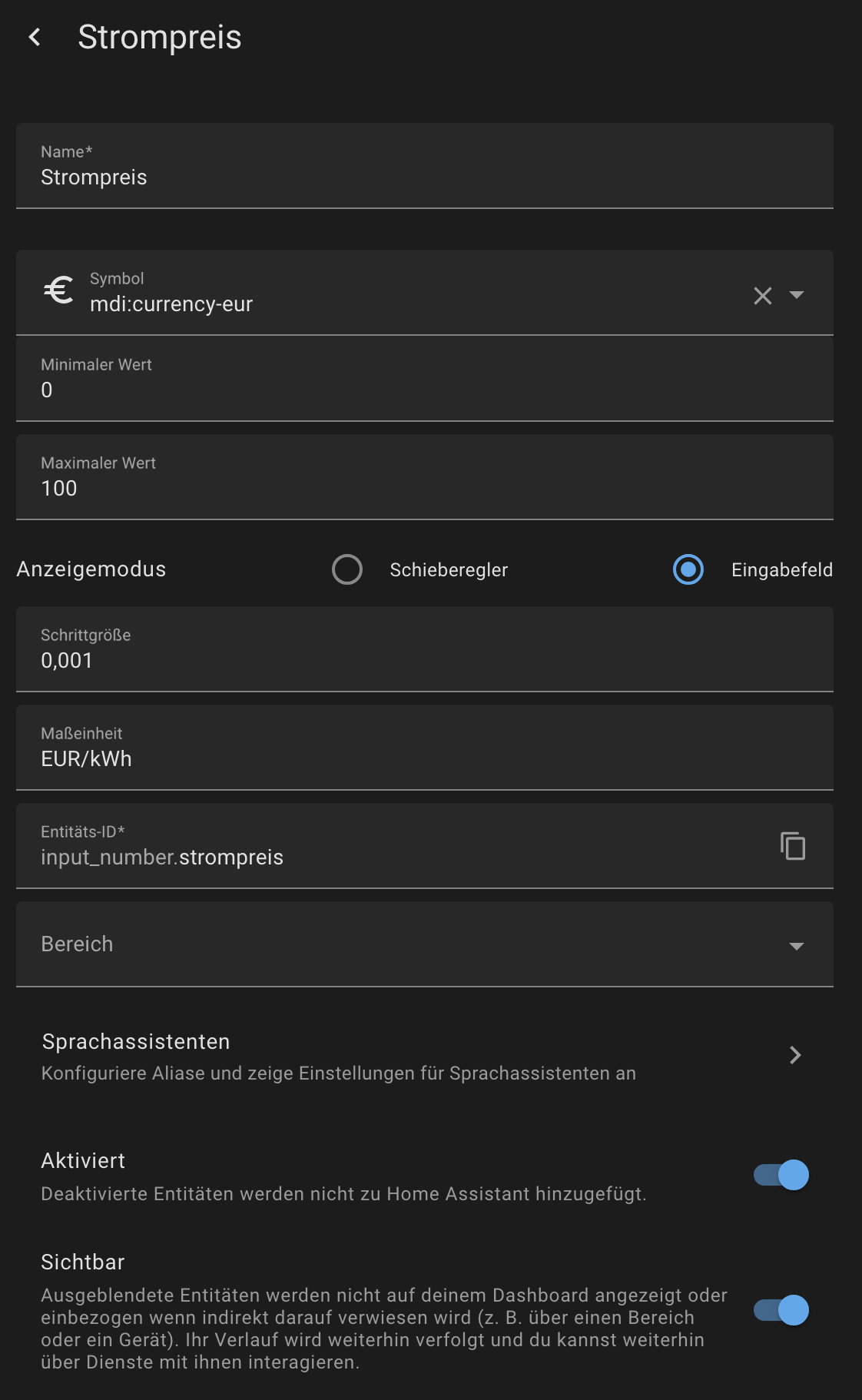This screenshot has height=1400, width=862.
Task: Click the euro currency symbol icon
Action: [58, 291]
